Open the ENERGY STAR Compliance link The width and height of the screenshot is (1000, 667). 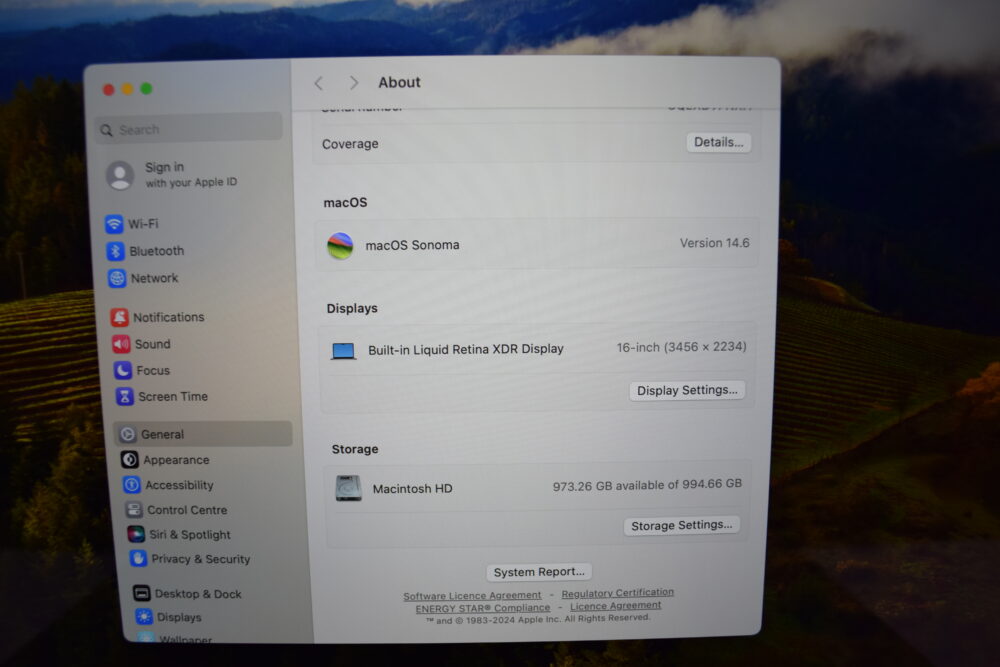click(483, 608)
